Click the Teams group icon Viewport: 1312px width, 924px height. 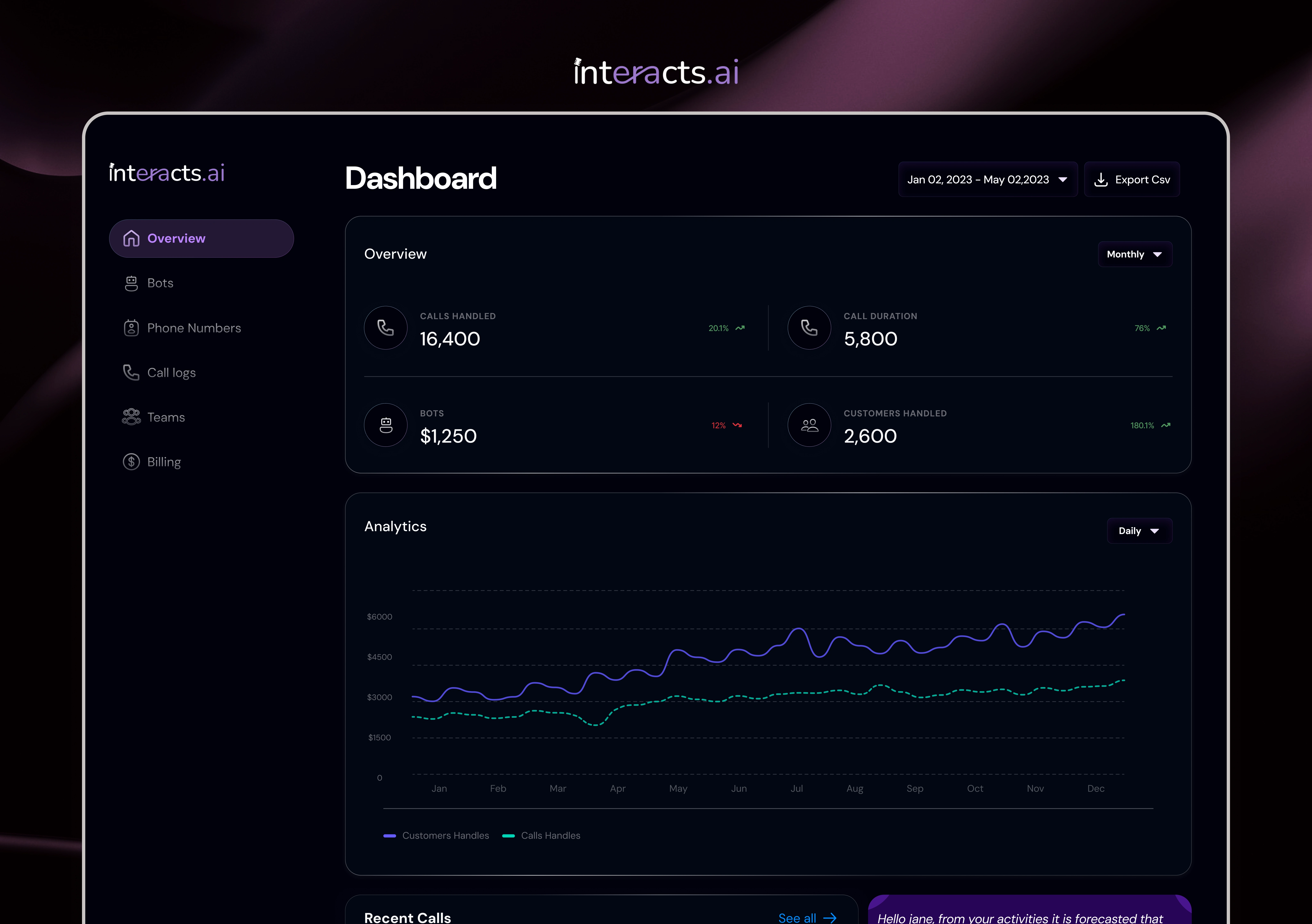pos(131,417)
